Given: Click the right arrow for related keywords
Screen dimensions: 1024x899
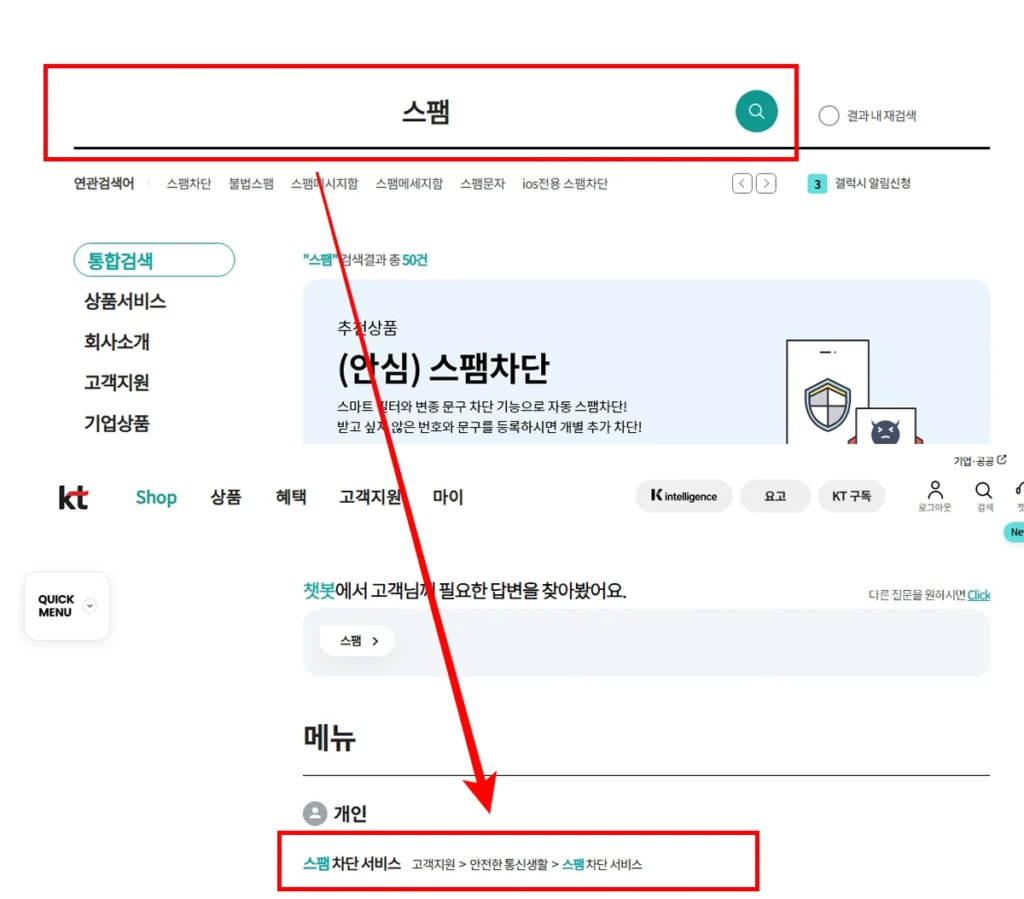Looking at the screenshot, I should coord(766,184).
